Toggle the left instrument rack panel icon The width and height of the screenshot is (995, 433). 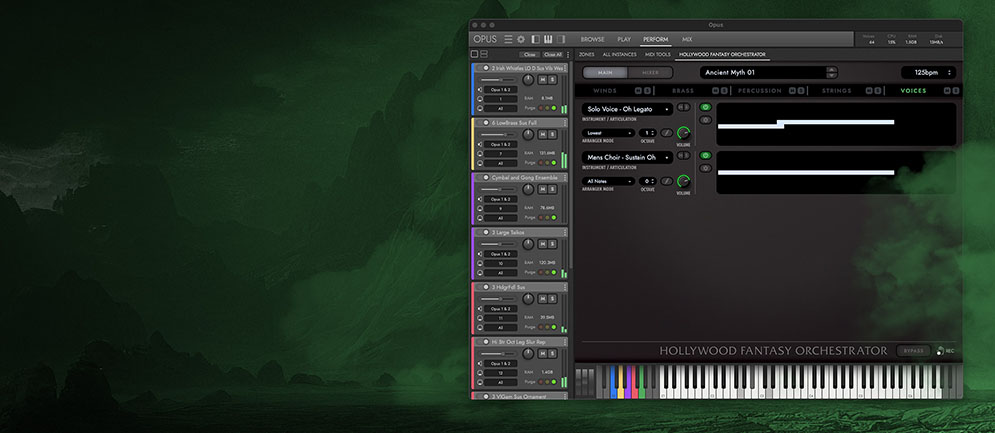pos(536,39)
